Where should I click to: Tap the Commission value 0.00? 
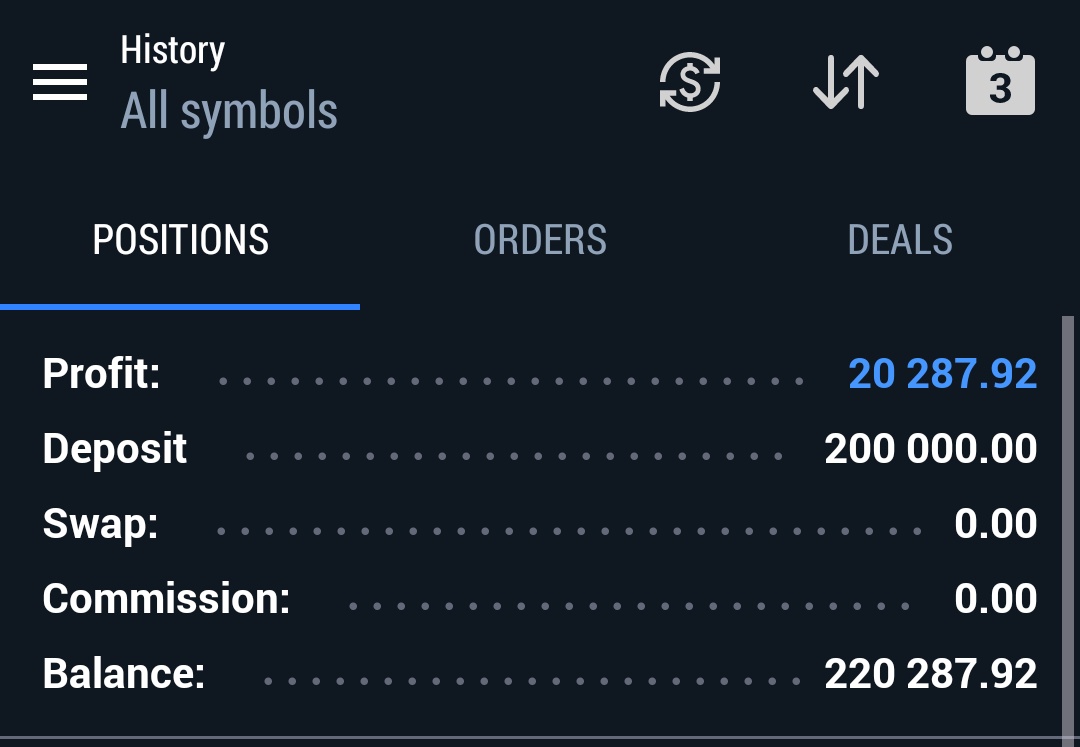click(x=995, y=599)
